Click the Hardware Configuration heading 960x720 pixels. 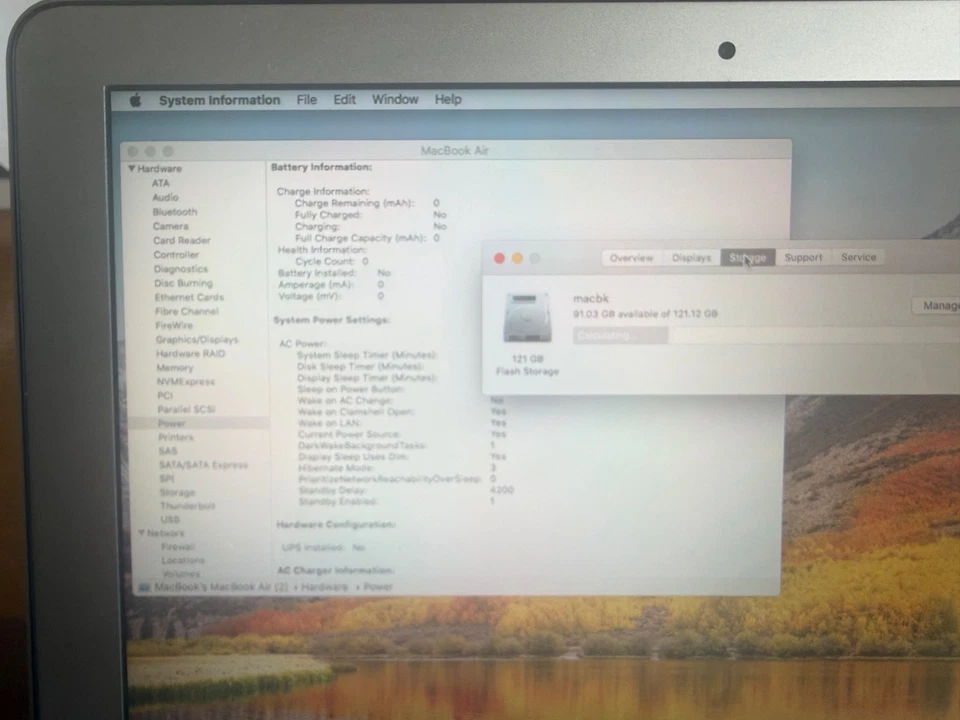click(x=336, y=525)
